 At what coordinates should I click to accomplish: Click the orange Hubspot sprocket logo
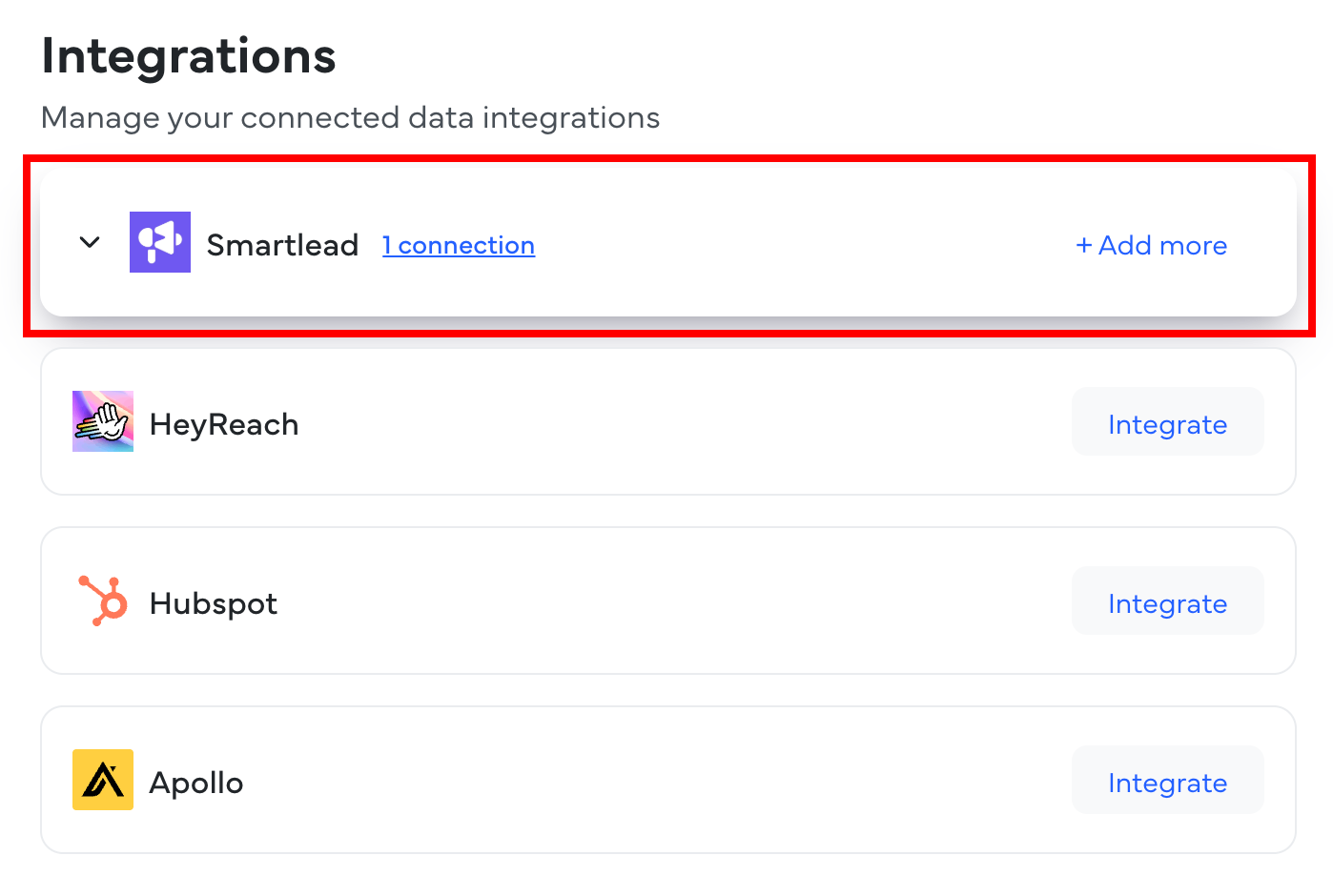point(103,601)
